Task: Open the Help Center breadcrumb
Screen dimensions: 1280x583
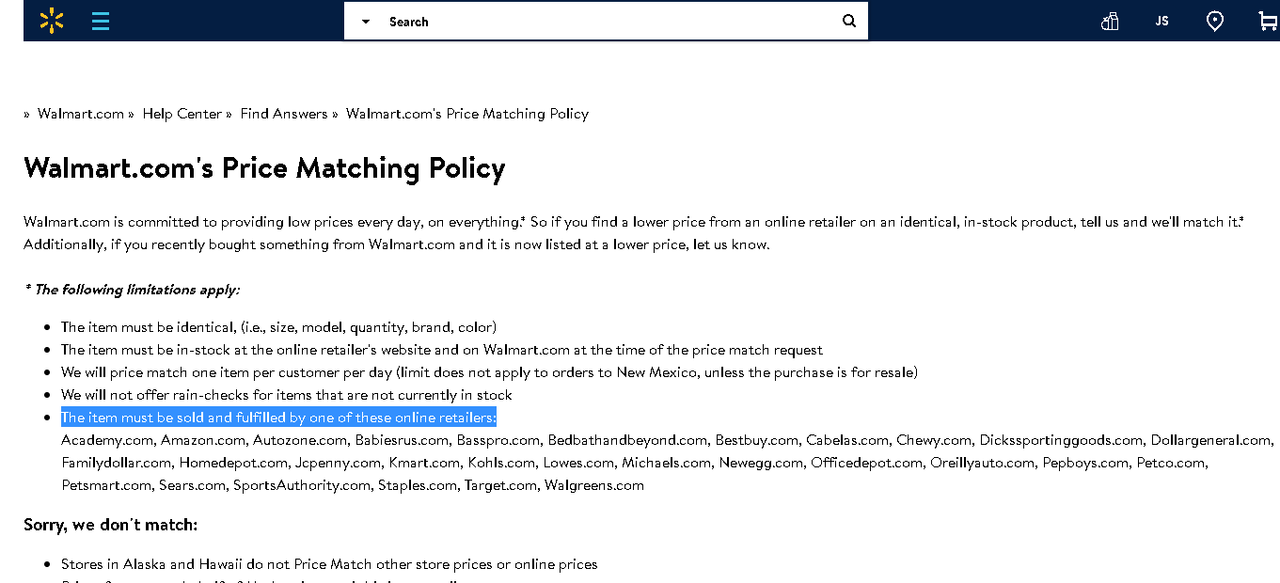Action: pyautogui.click(x=182, y=114)
